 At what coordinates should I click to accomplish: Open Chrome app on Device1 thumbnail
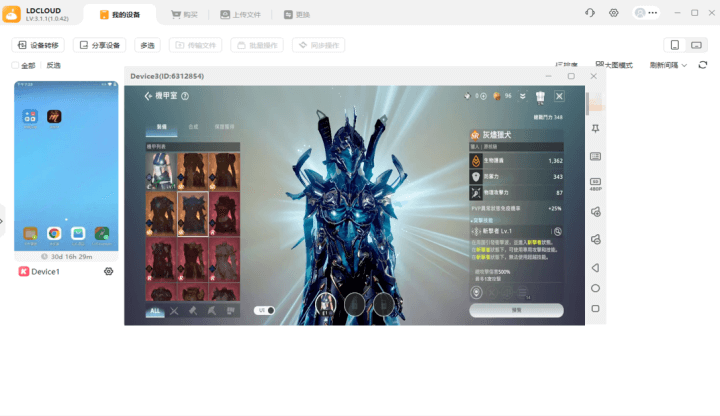click(54, 233)
